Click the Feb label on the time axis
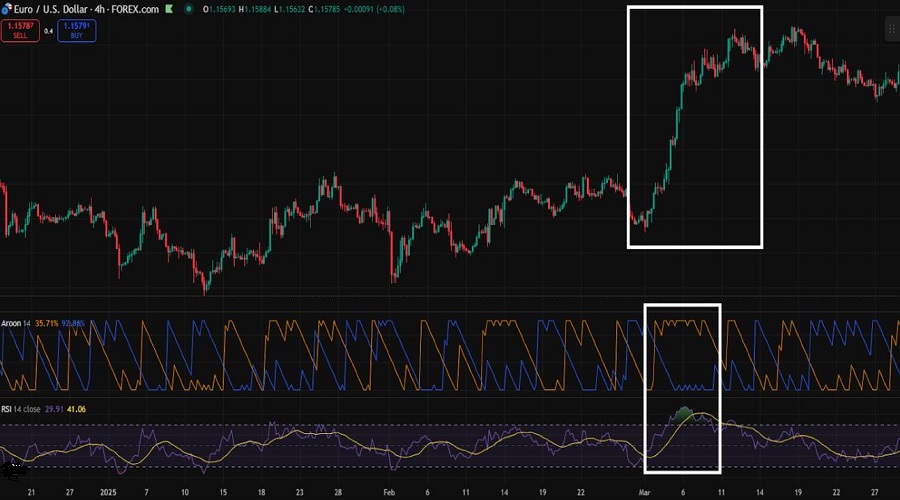900x500 pixels. (x=389, y=492)
